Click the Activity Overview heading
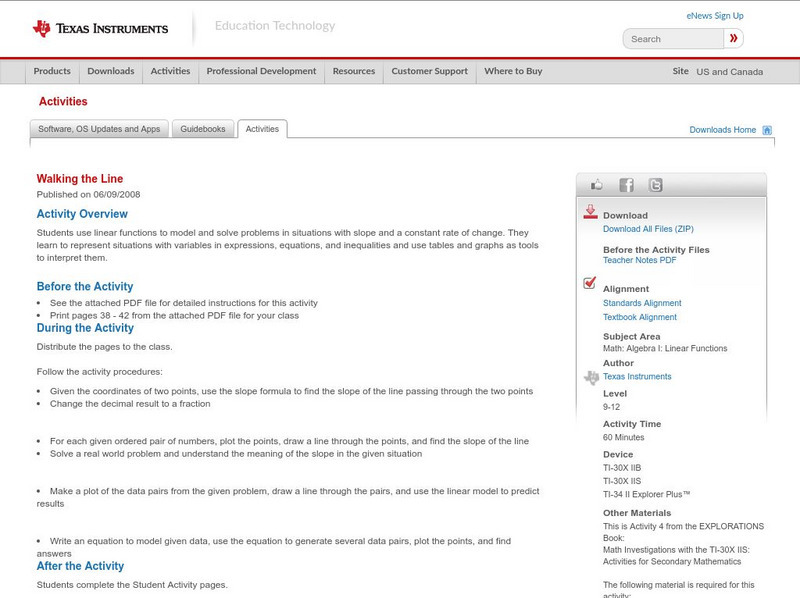 (x=82, y=214)
